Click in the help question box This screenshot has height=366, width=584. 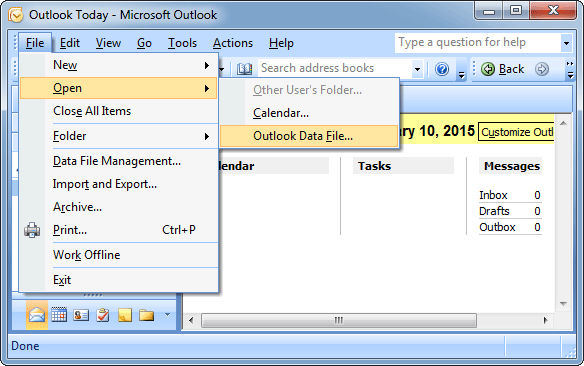click(x=477, y=43)
